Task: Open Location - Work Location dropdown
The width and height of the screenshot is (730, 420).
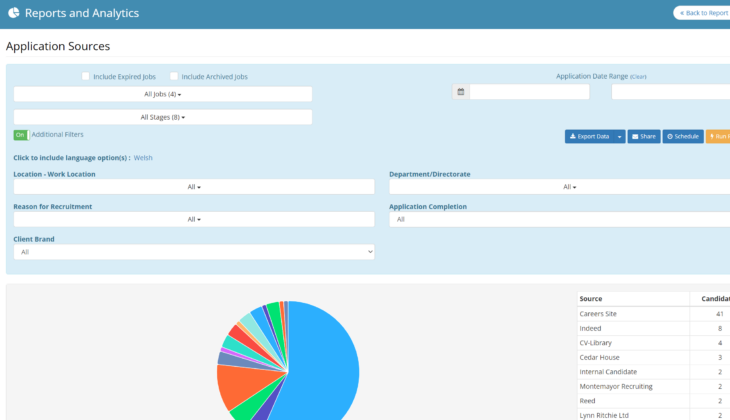Action: (x=194, y=187)
